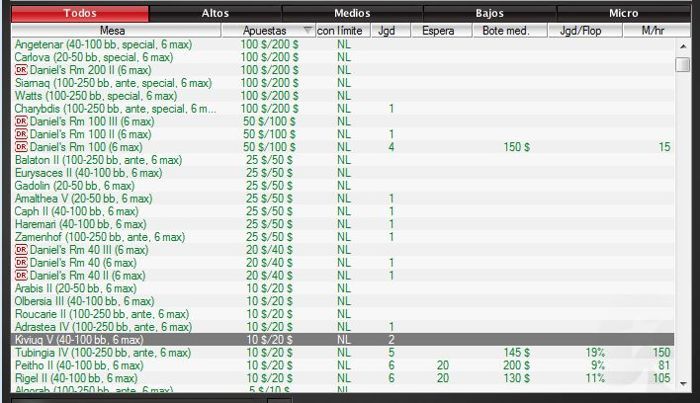Click the 9% Jgd/Flop value
Image resolution: width=700 pixels, height=403 pixels.
598,366
